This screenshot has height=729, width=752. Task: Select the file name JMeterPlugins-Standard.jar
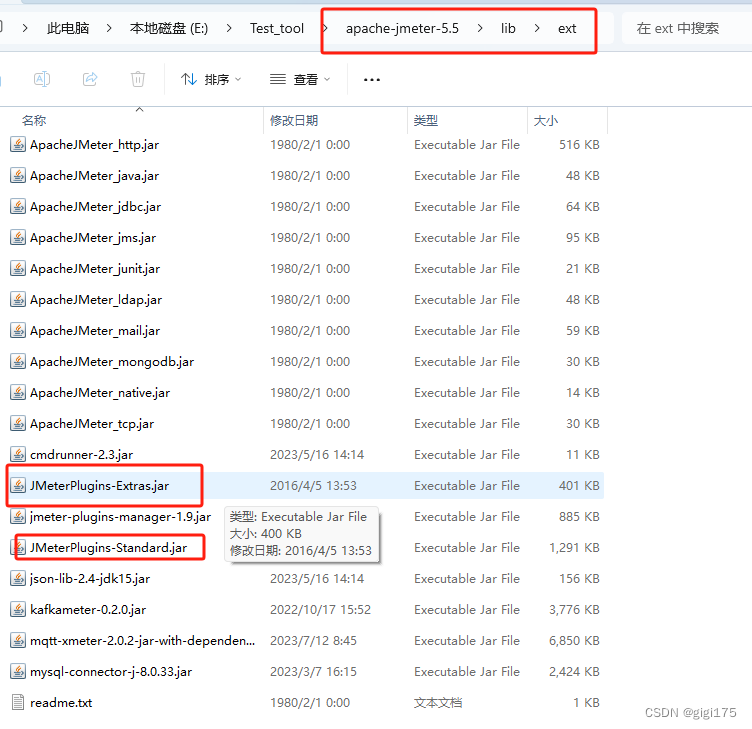[x=108, y=548]
